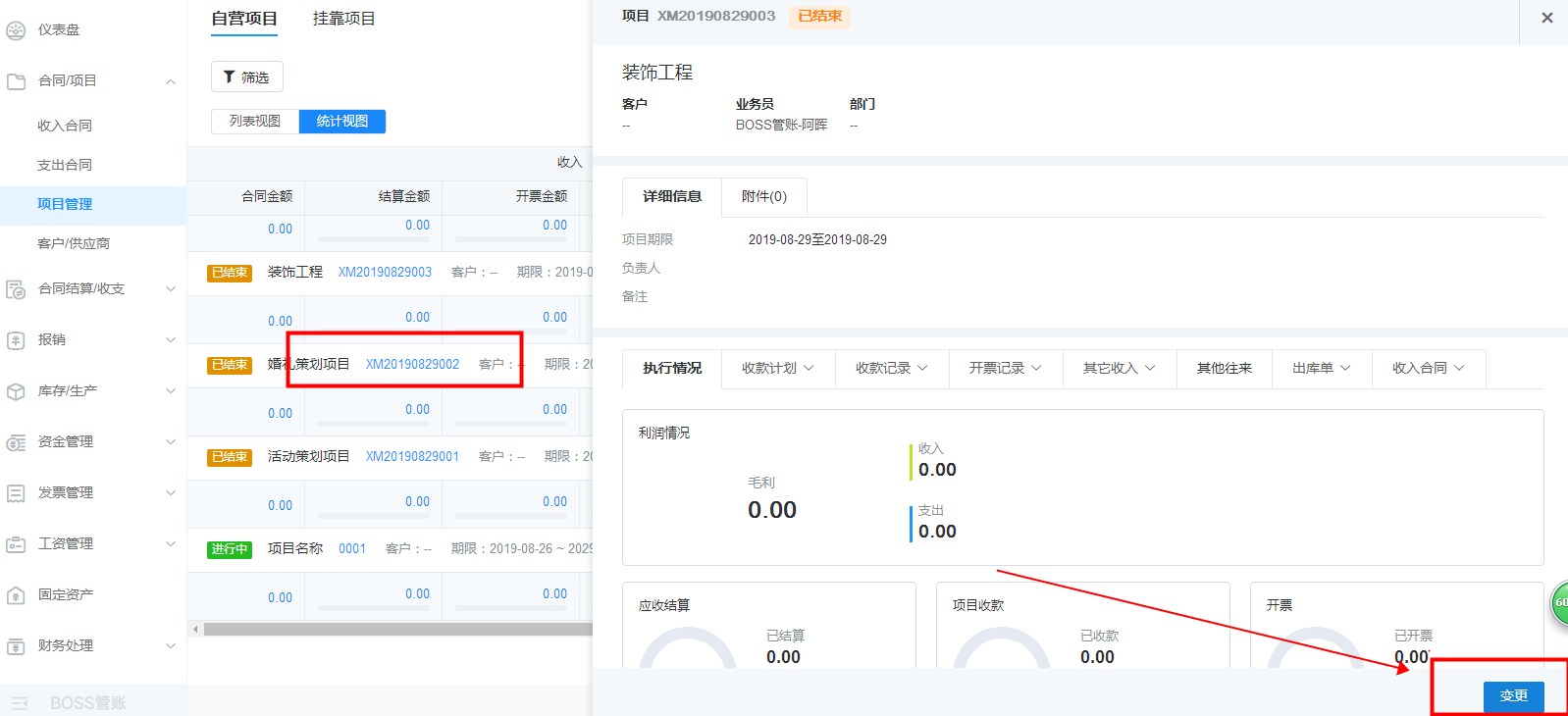Open the 收款记录 dropdown tab
1568x716 pixels.
892,369
